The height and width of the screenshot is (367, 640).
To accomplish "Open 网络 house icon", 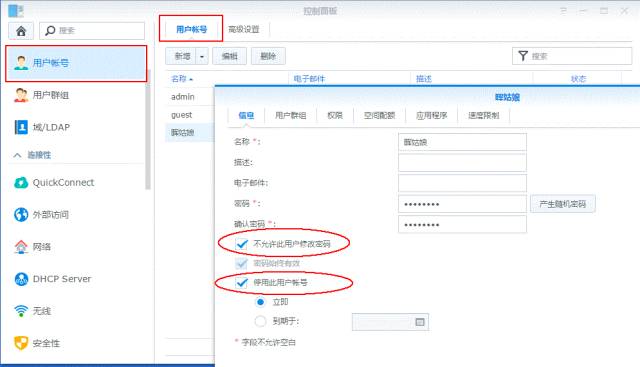I will (21, 247).
